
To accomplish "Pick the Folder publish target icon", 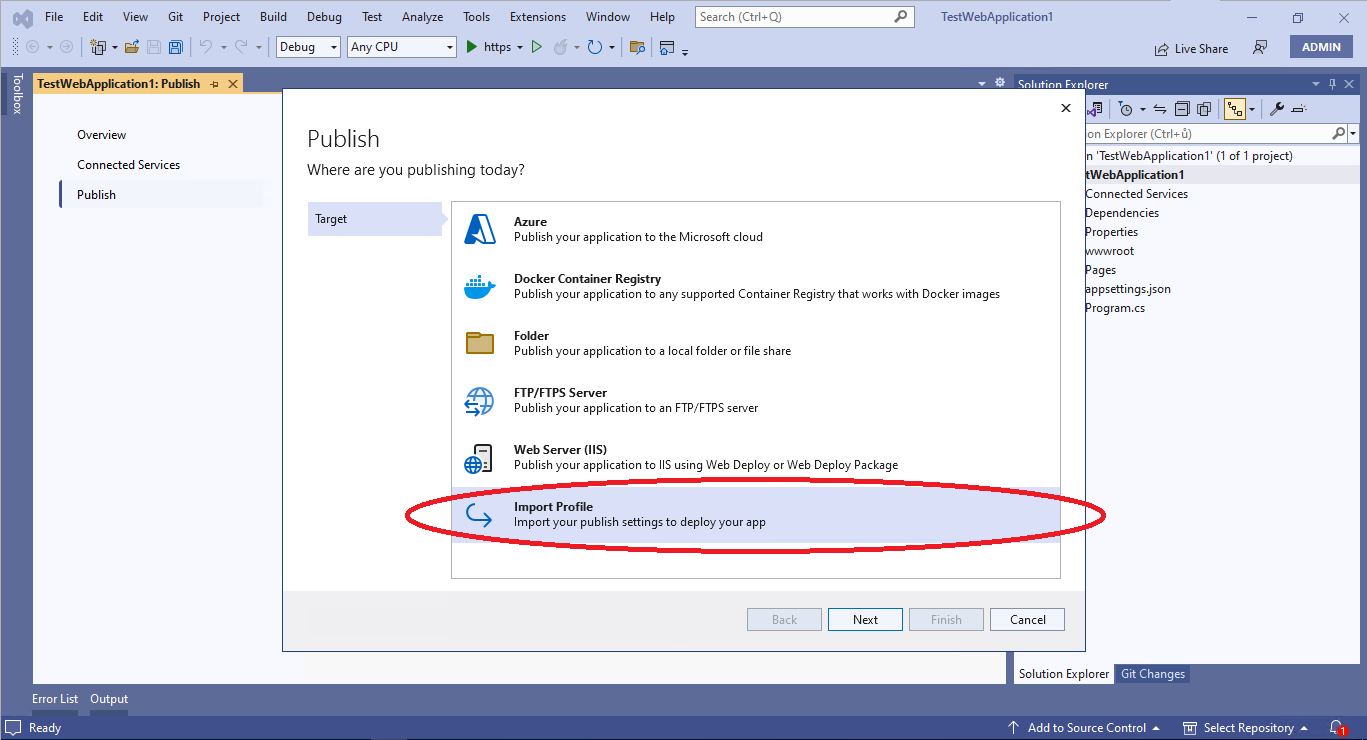I will click(x=480, y=343).
